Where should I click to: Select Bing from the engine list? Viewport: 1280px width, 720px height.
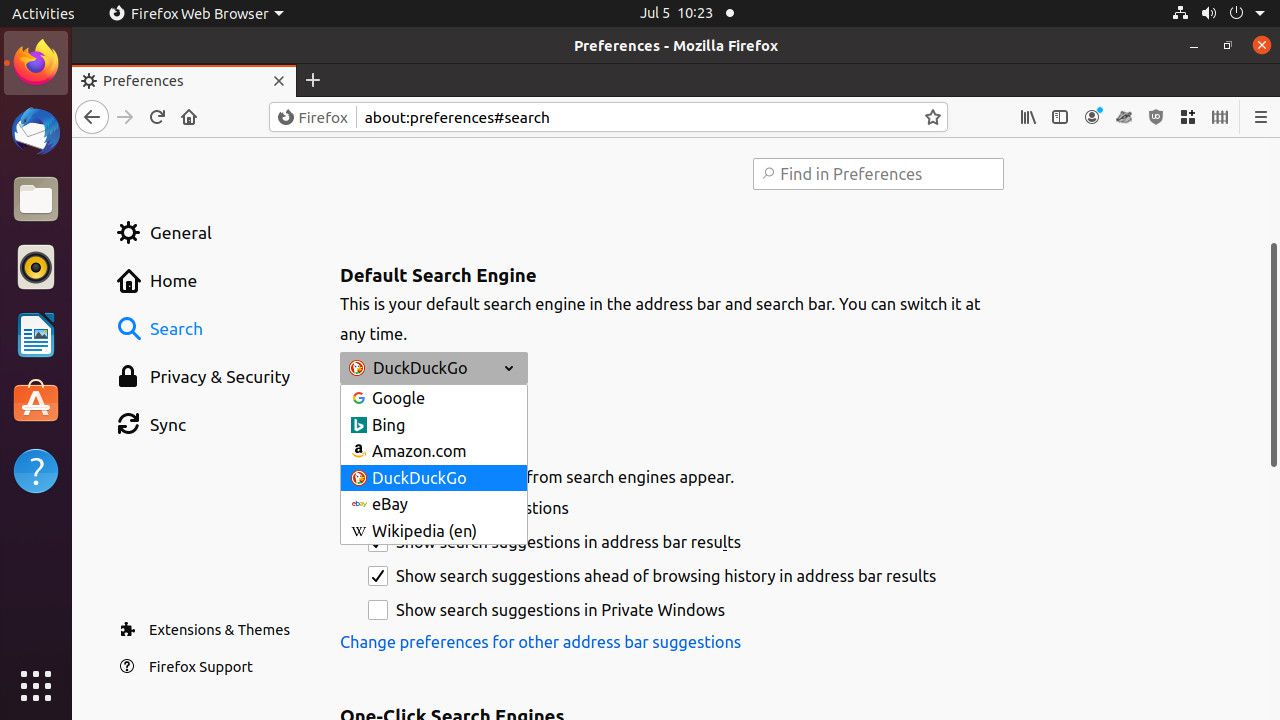(434, 425)
